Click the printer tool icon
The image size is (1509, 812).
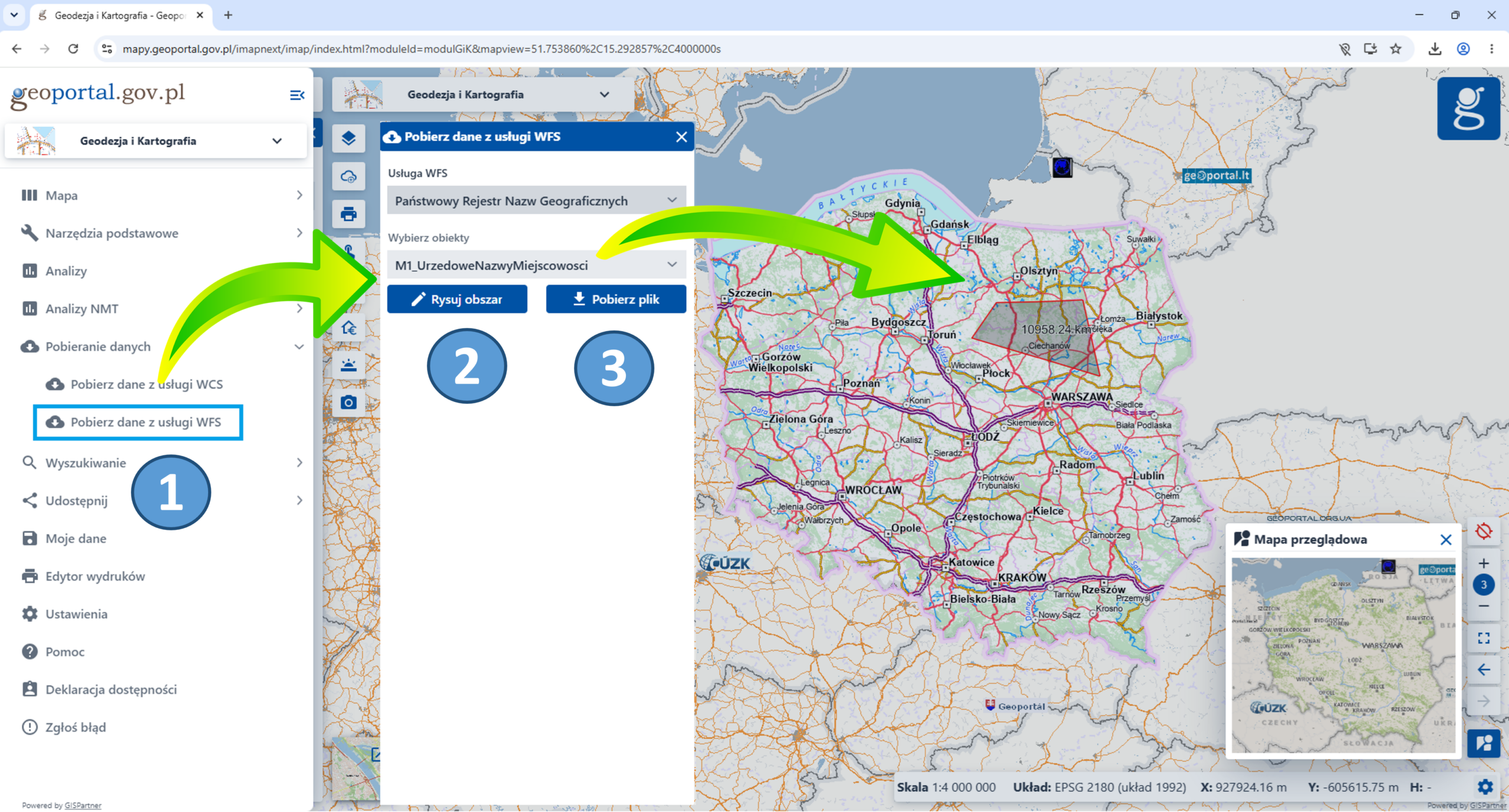coord(348,214)
